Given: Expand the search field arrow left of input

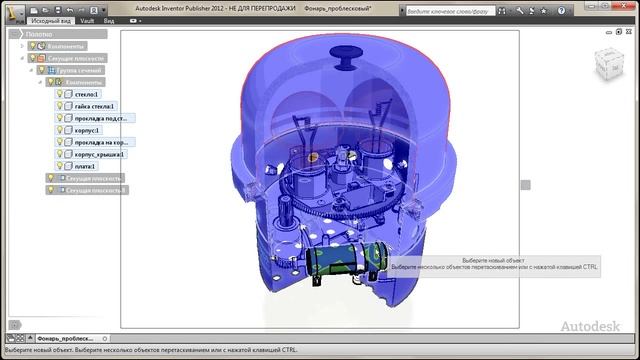Looking at the screenshot, I should tap(402, 11).
